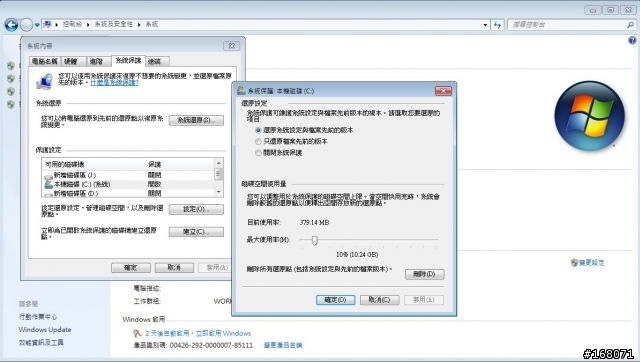Select 系統及安全性 in the breadcrumb
Screen dimensions: 640x362
click(x=113, y=24)
